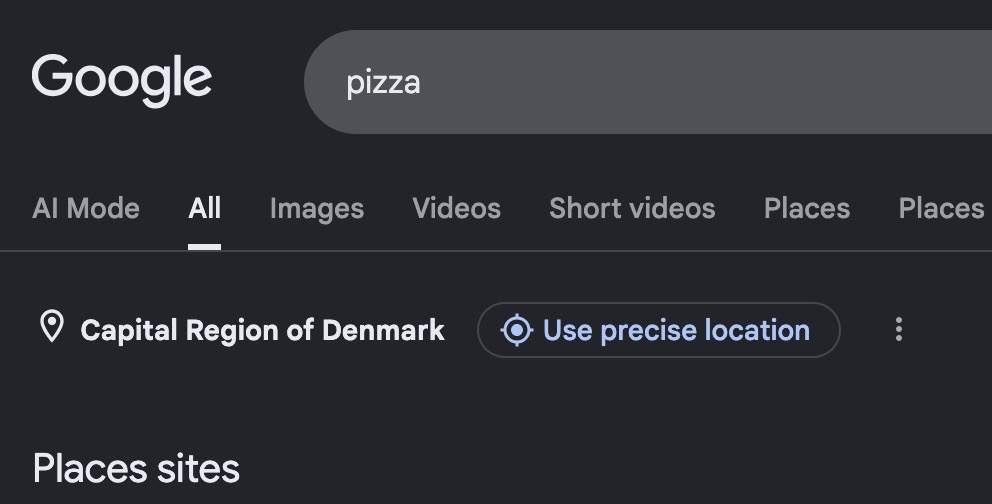Click the Places sites heading
This screenshot has width=992, height=504.
point(136,469)
